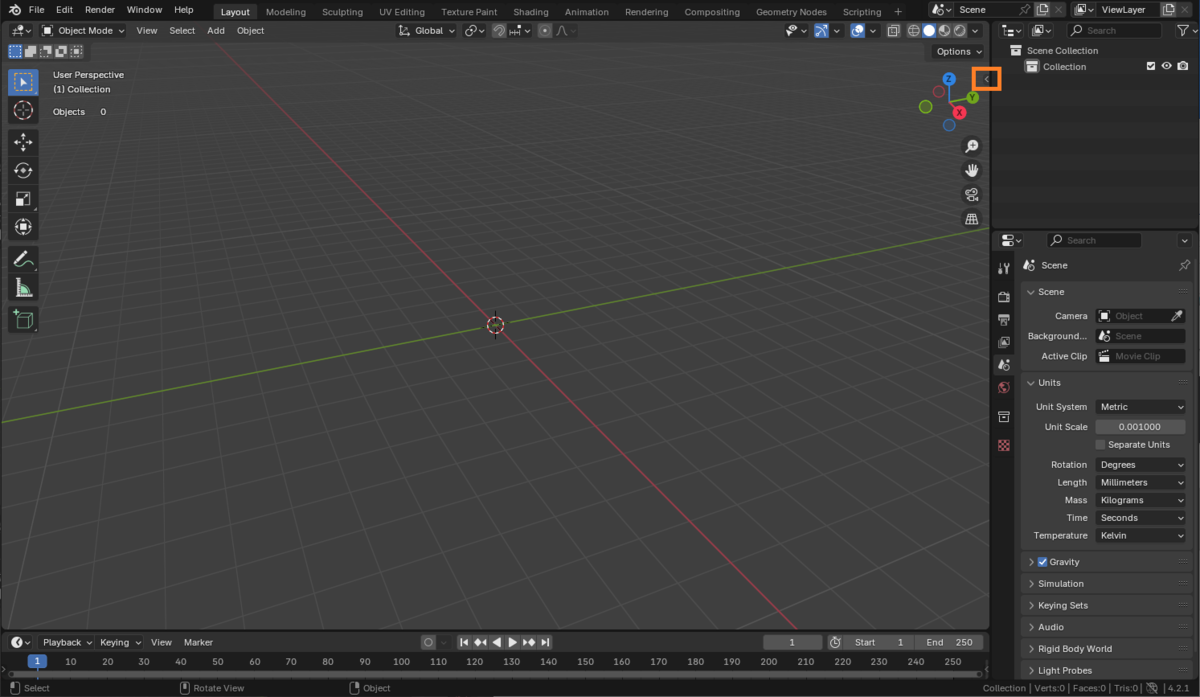This screenshot has height=697, width=1200.
Task: Open the View Layer properties tab
Action: coord(1004,343)
